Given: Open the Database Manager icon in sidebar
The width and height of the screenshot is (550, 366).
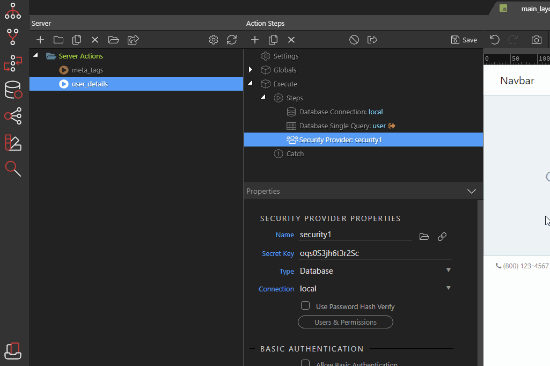Looking at the screenshot, I should (x=13, y=90).
